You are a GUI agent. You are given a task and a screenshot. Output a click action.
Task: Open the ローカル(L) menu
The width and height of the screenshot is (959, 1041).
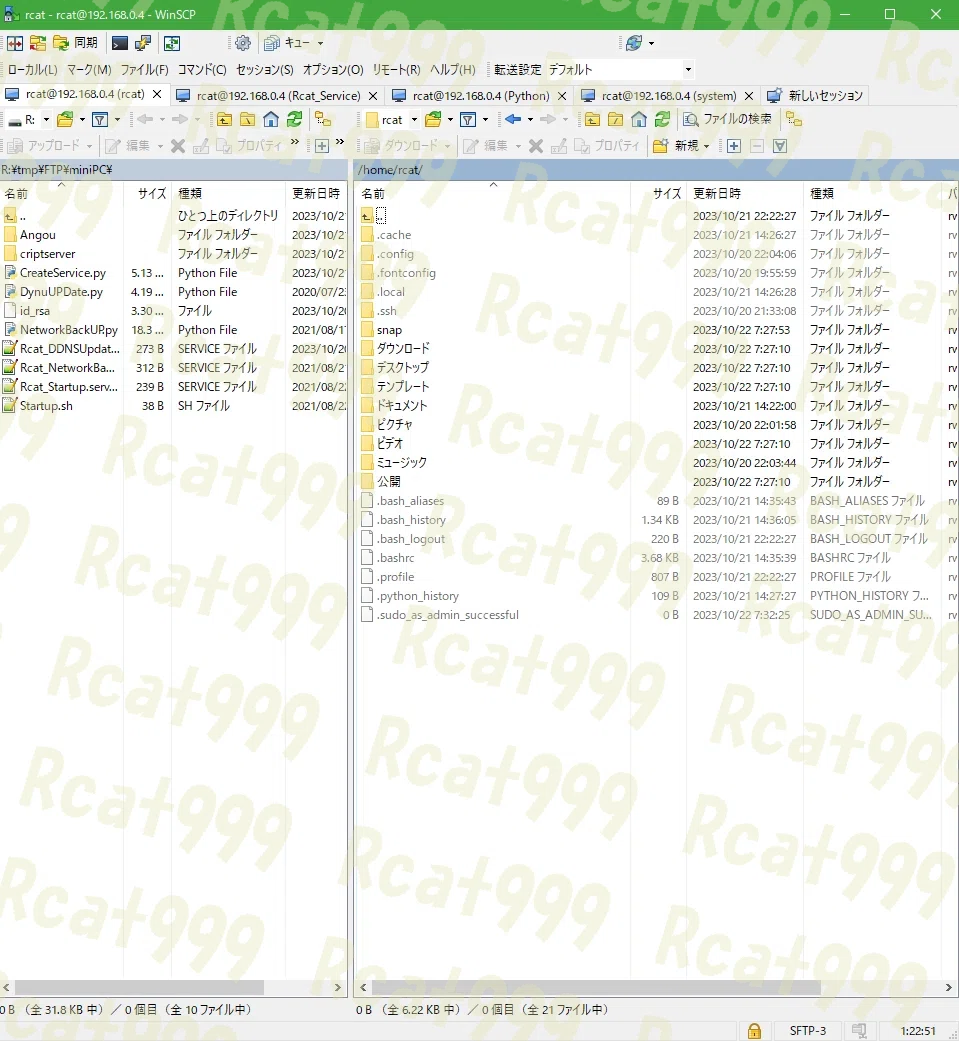[x=33, y=69]
